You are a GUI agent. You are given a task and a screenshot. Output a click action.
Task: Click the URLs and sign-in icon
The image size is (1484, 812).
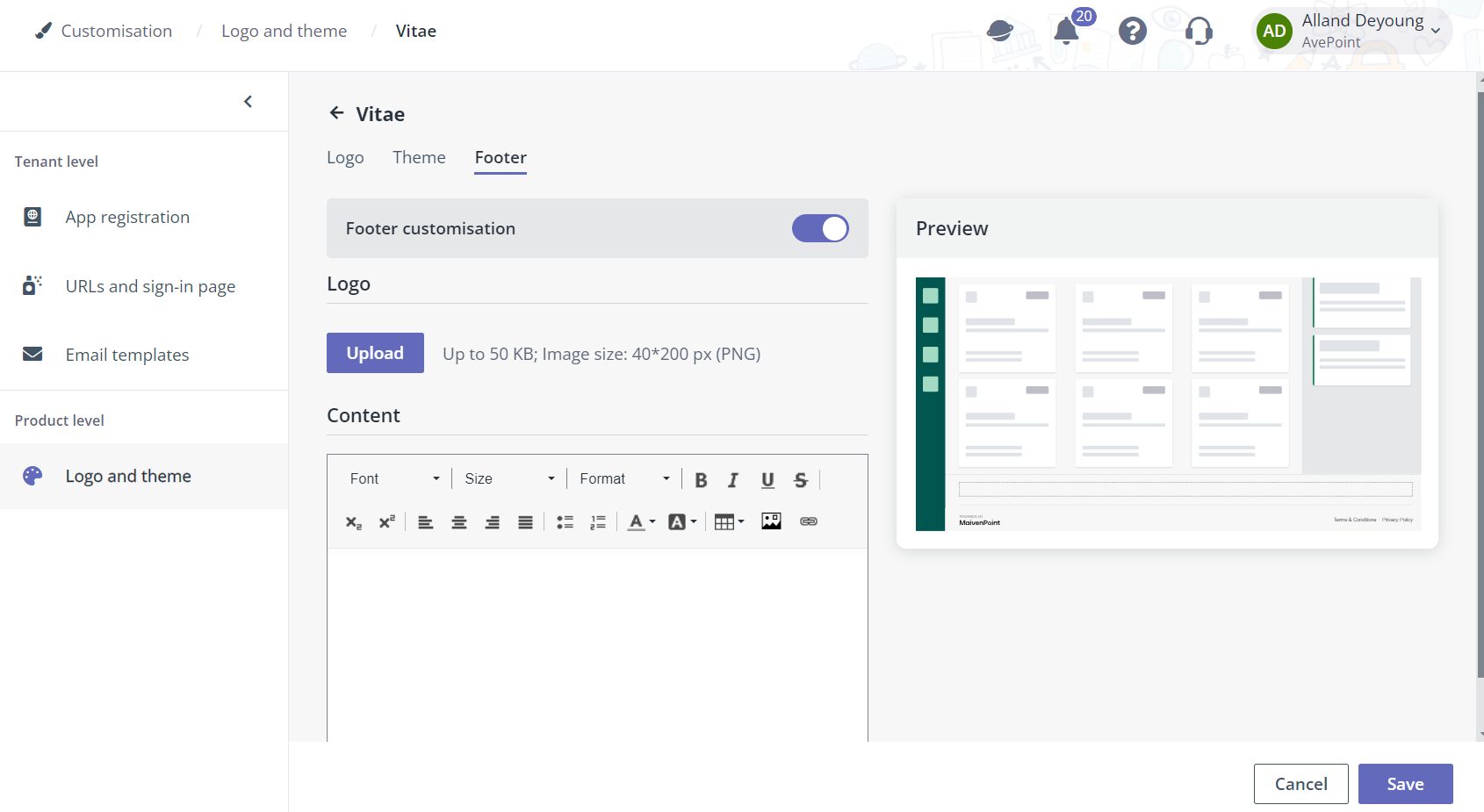tap(32, 285)
